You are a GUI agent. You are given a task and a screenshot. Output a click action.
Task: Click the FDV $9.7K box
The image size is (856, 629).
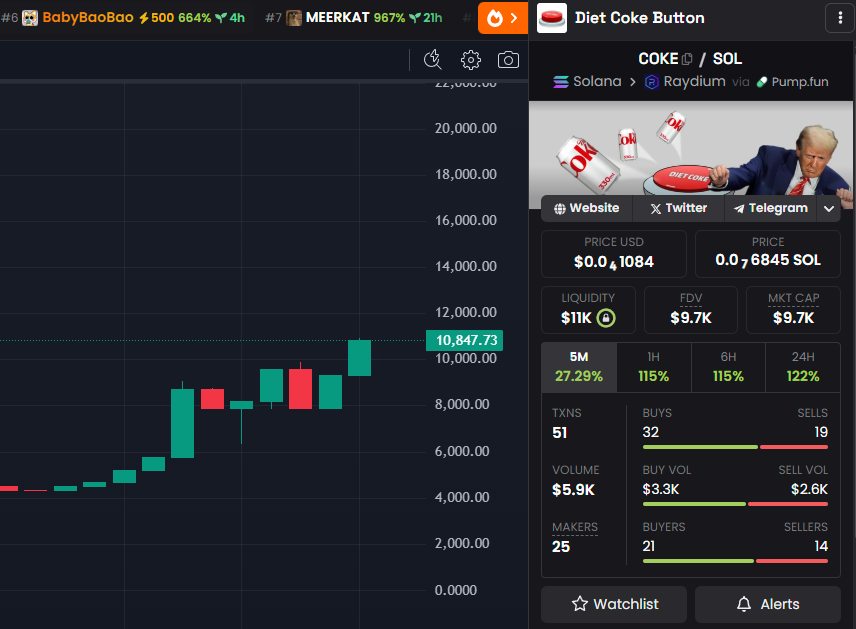click(691, 310)
